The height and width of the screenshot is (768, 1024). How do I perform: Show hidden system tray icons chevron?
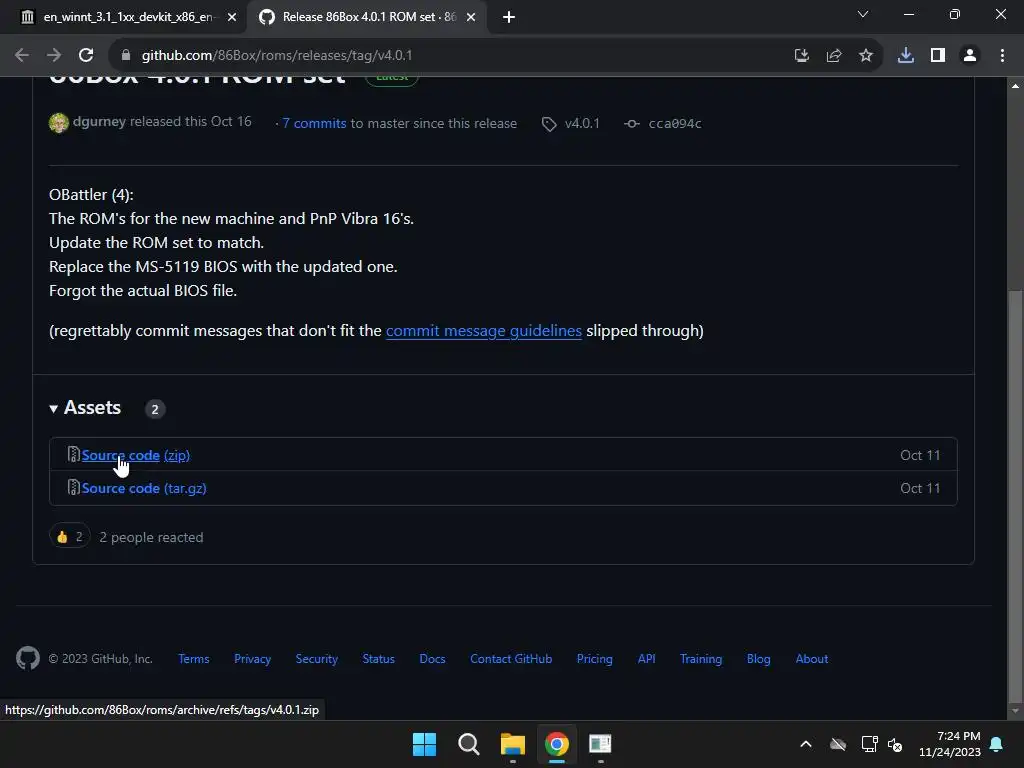tap(806, 744)
